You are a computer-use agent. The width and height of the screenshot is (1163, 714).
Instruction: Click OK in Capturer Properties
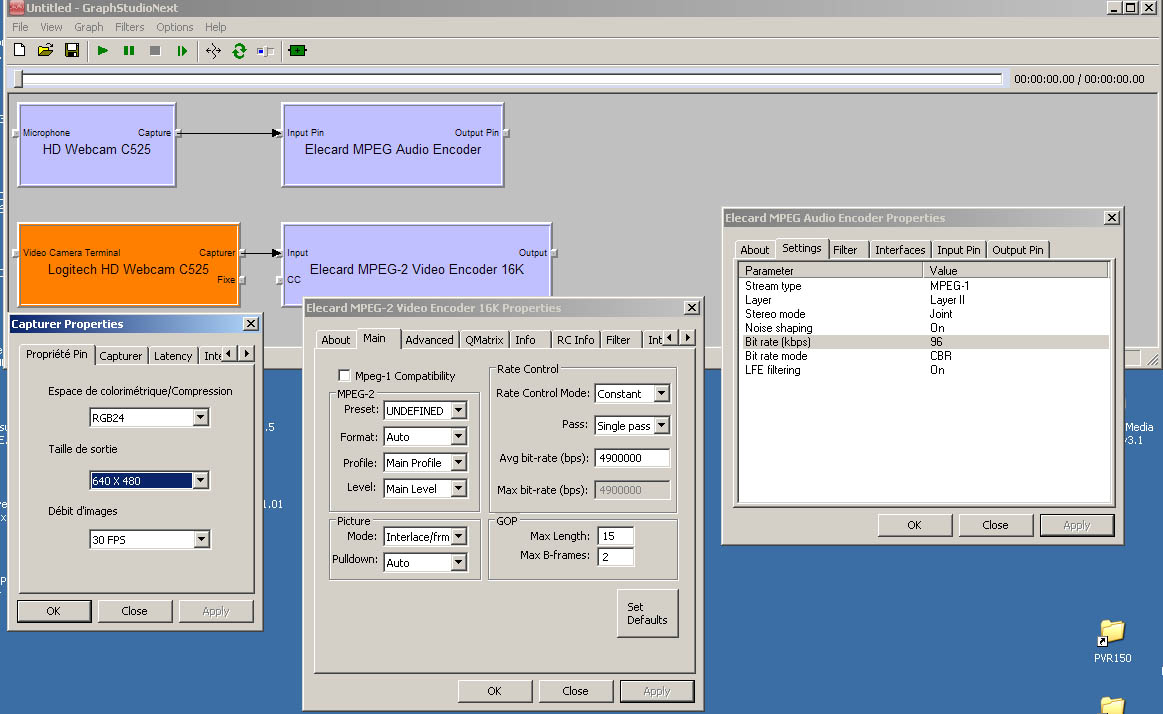tap(53, 611)
